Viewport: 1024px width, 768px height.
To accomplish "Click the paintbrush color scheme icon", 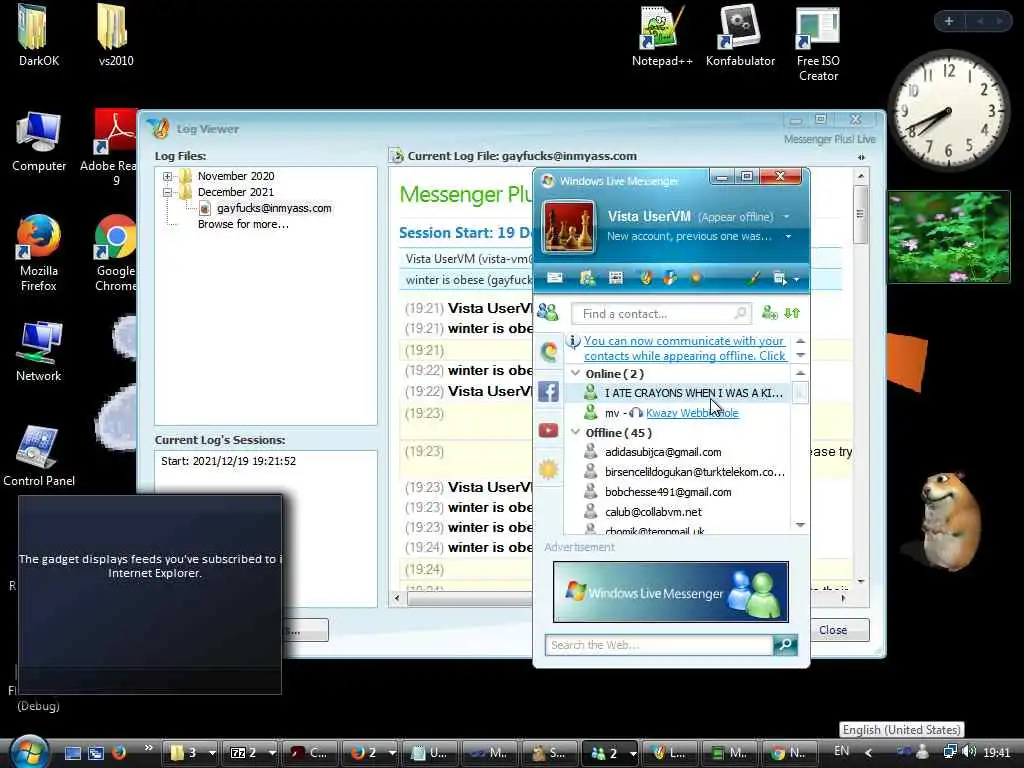I will point(754,278).
